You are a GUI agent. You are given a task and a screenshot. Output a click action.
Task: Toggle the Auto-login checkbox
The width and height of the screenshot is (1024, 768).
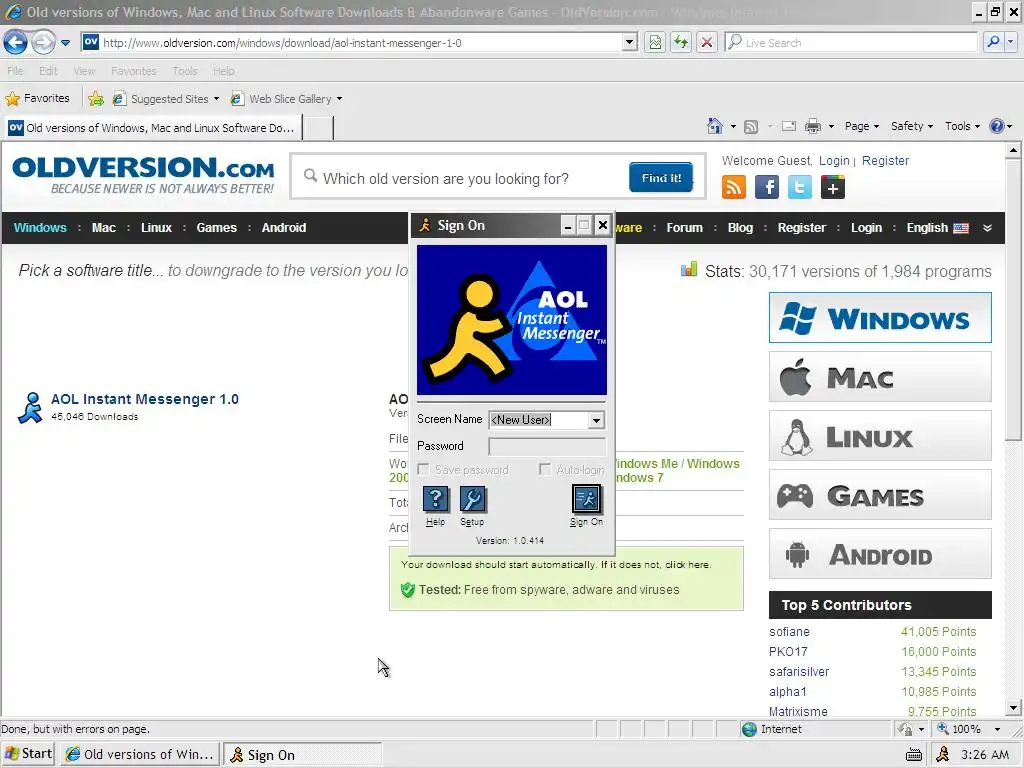click(x=545, y=470)
